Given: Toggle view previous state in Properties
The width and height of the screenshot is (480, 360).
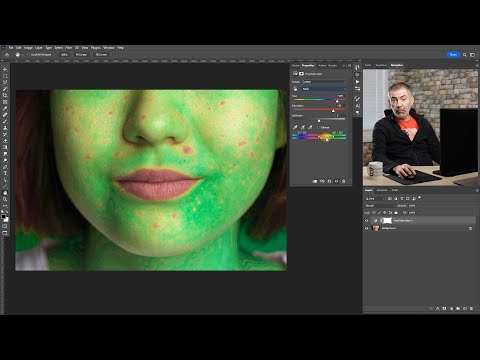Looking at the screenshot, I should (322, 181).
